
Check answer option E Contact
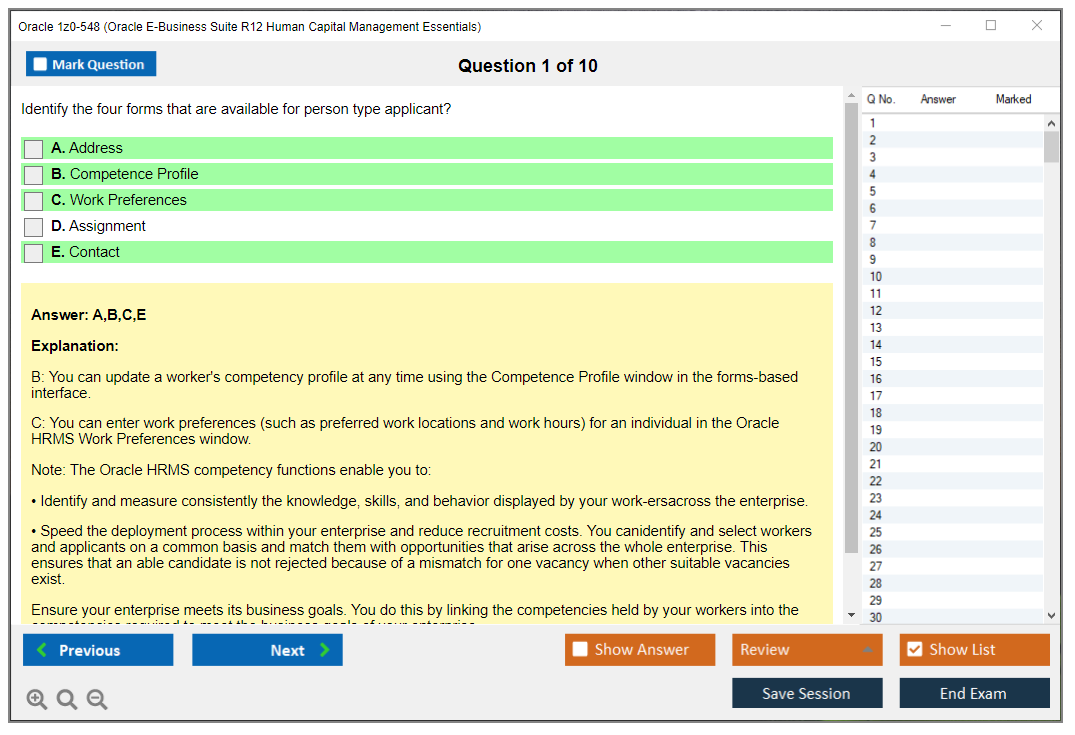click(x=32, y=252)
